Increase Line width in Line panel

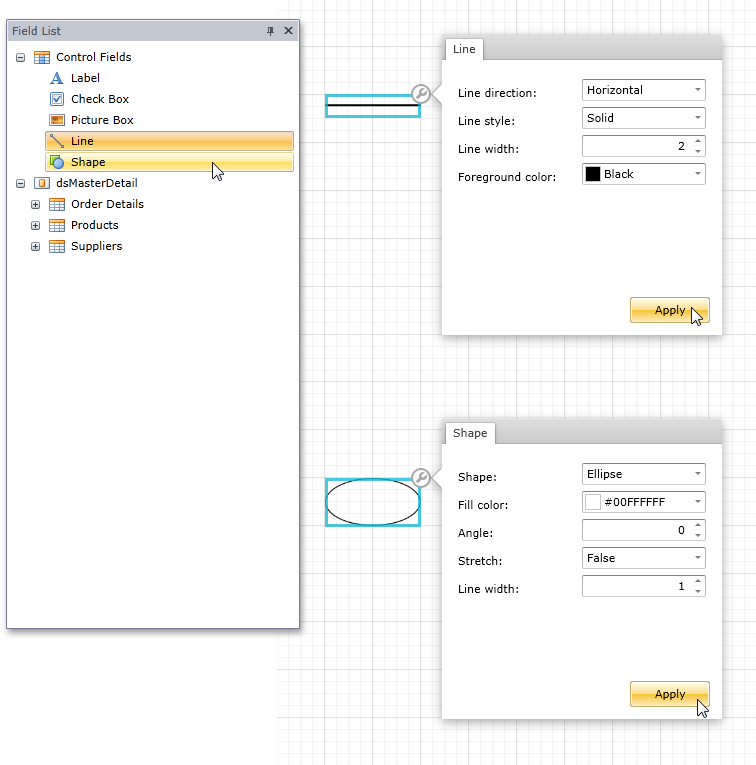698,141
